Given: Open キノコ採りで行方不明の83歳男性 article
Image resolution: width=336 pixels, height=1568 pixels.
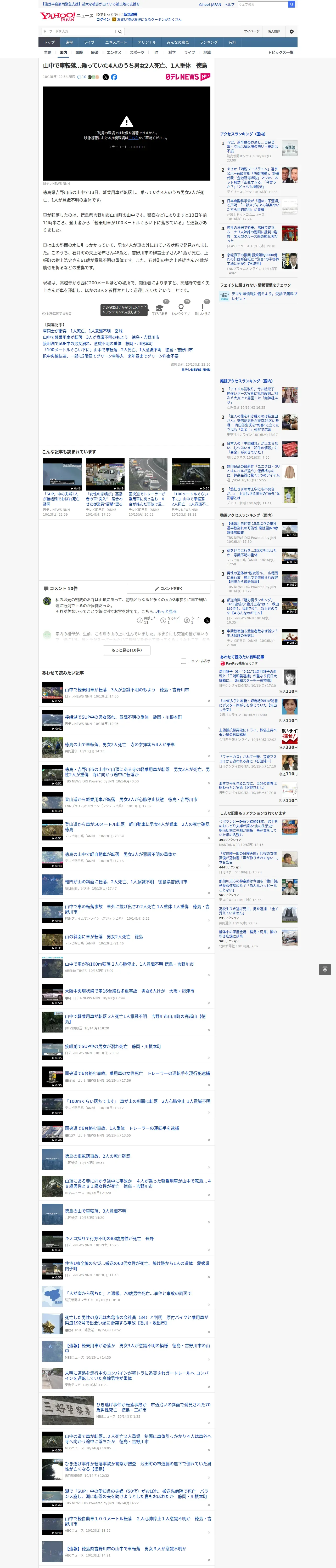Looking at the screenshot, I should [109, 1239].
